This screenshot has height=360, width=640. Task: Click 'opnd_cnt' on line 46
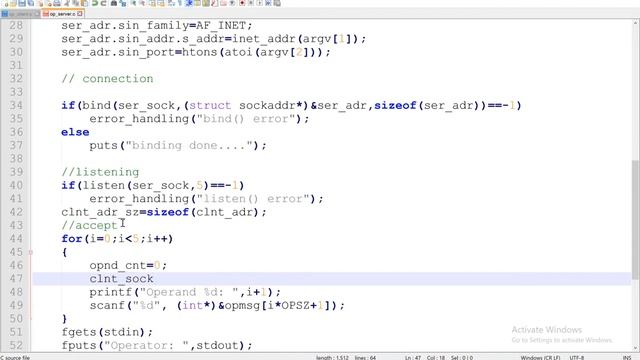(x=118, y=265)
